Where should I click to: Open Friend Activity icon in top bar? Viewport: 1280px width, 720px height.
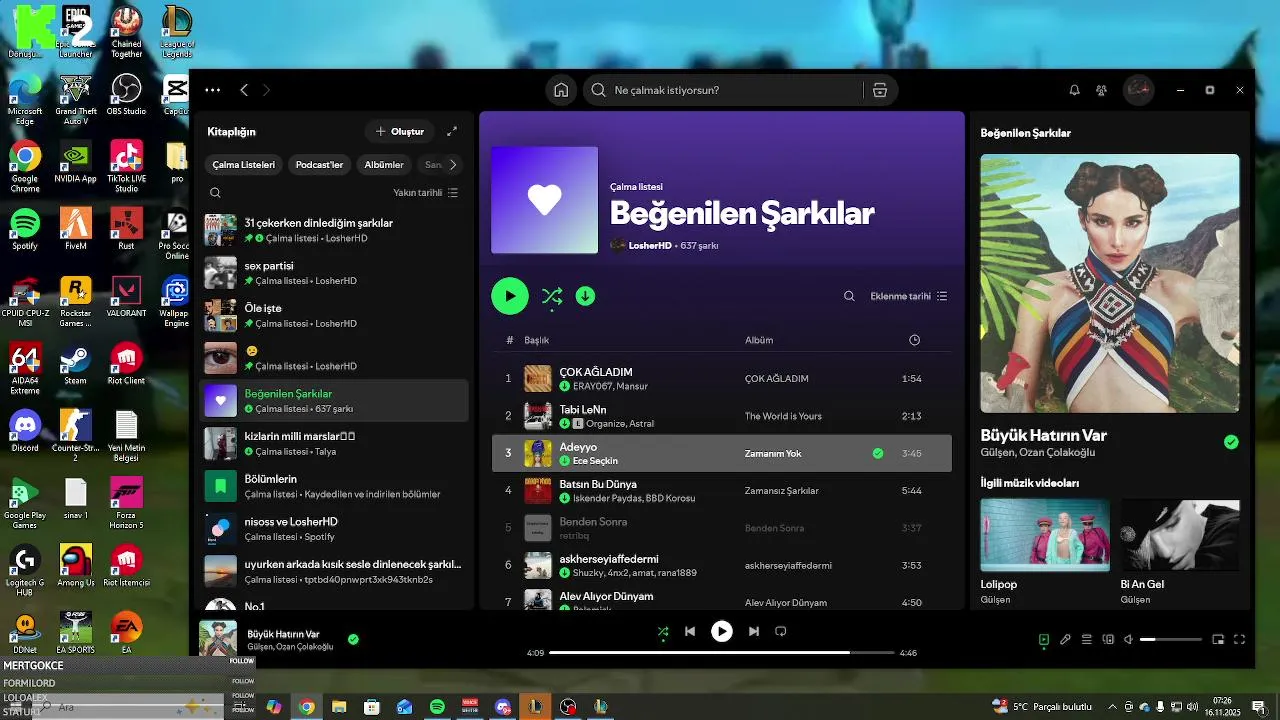pyautogui.click(x=1102, y=90)
